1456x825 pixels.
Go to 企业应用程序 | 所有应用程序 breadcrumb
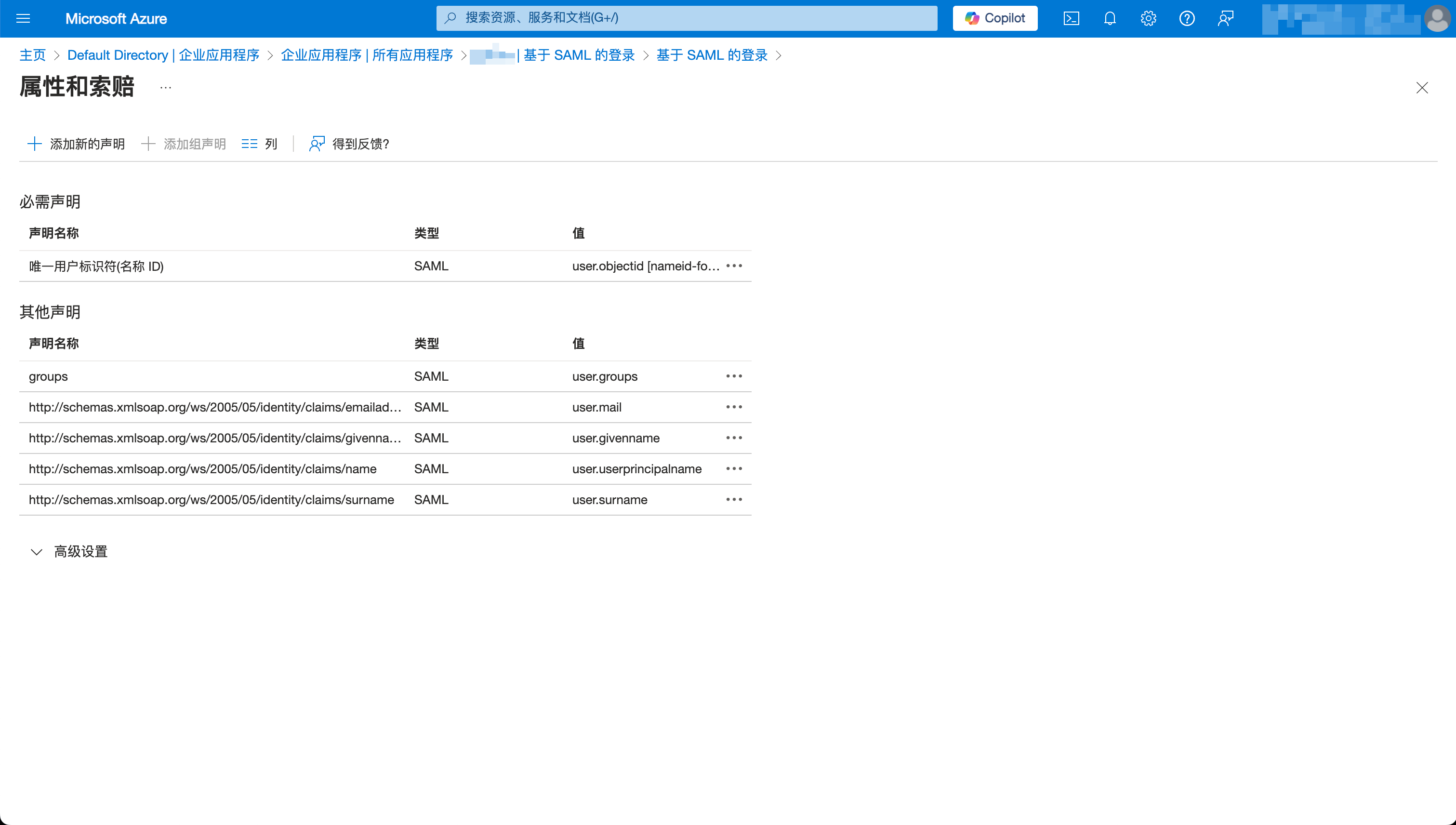point(367,55)
